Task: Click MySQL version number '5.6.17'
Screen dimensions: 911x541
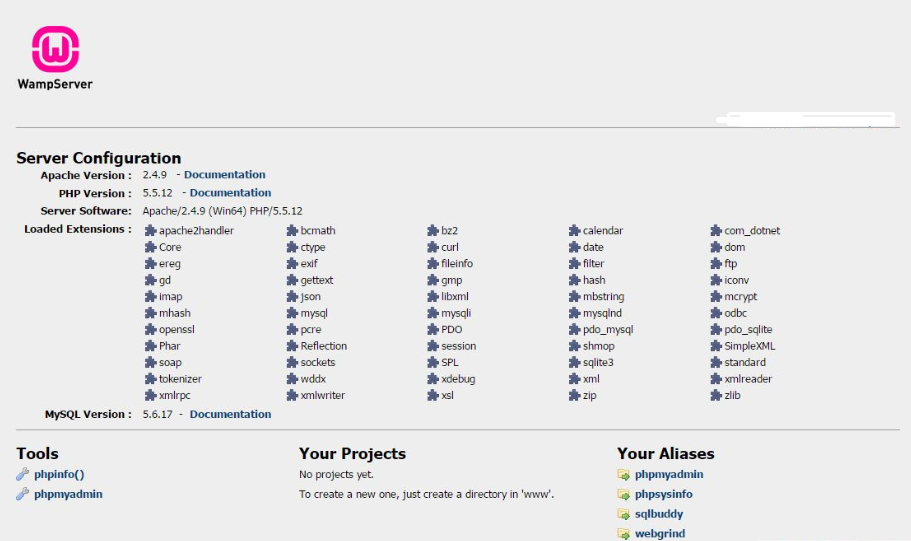Action: pyautogui.click(x=157, y=414)
